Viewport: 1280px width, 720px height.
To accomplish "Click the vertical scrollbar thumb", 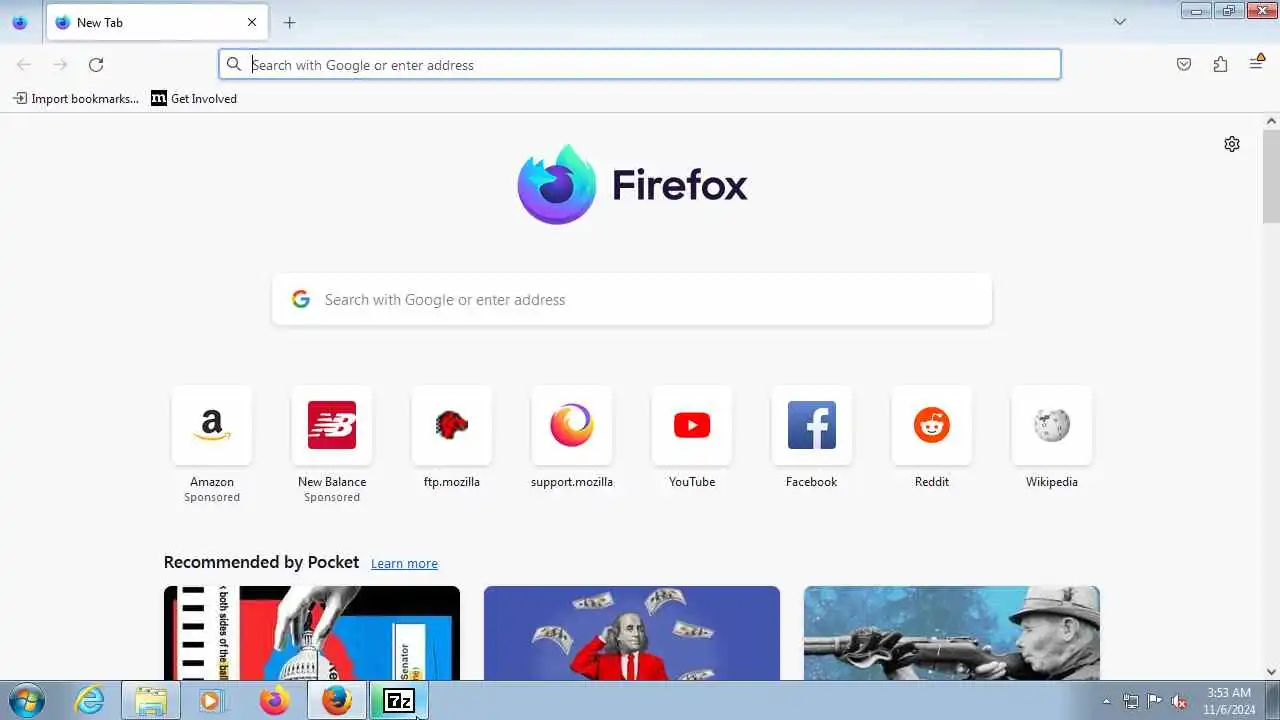I will [1271, 176].
